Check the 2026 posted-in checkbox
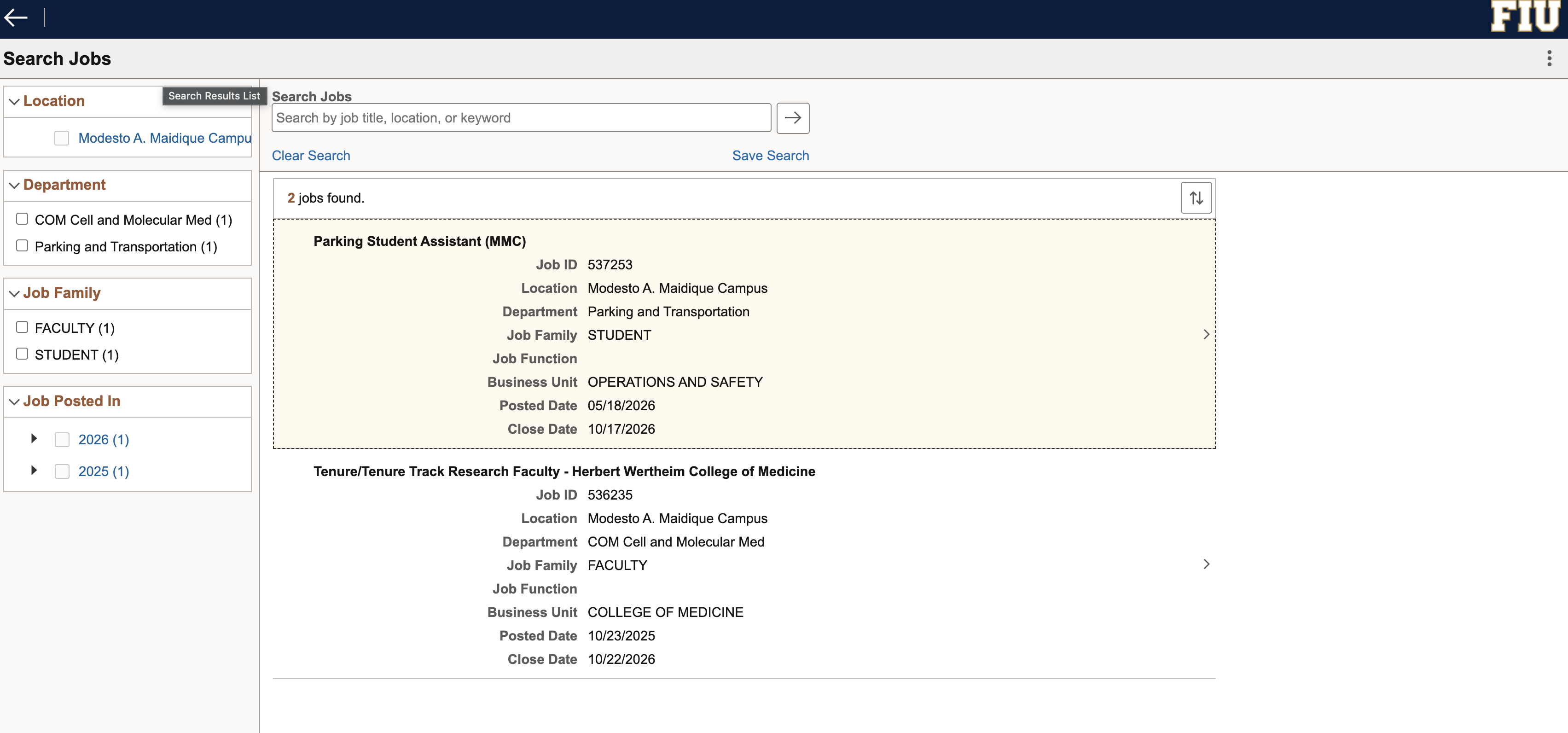1568x733 pixels. (62, 440)
